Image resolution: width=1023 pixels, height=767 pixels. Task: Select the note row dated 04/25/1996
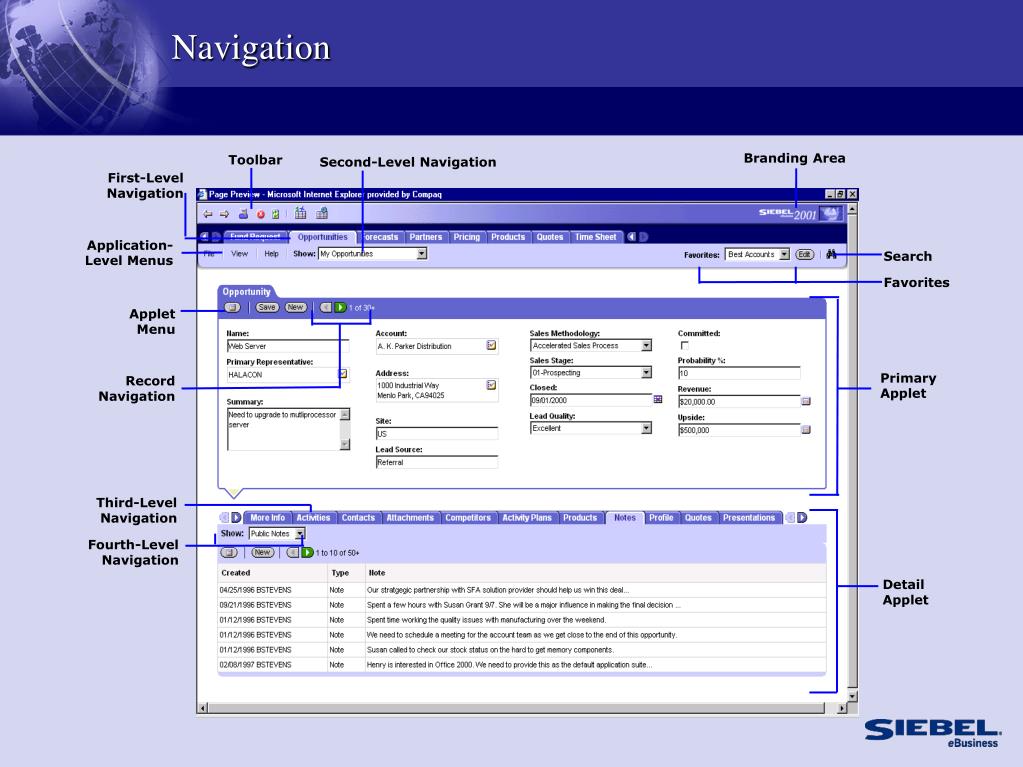(521, 590)
